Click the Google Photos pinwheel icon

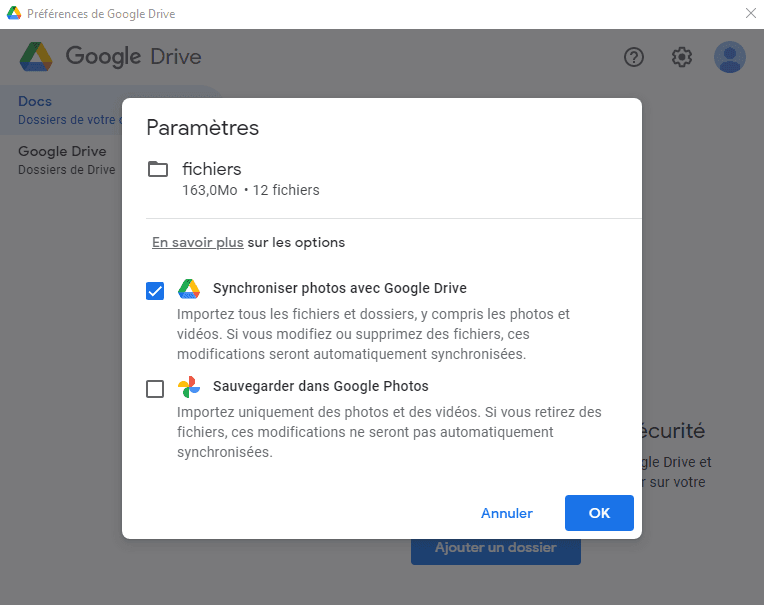pyautogui.click(x=189, y=387)
